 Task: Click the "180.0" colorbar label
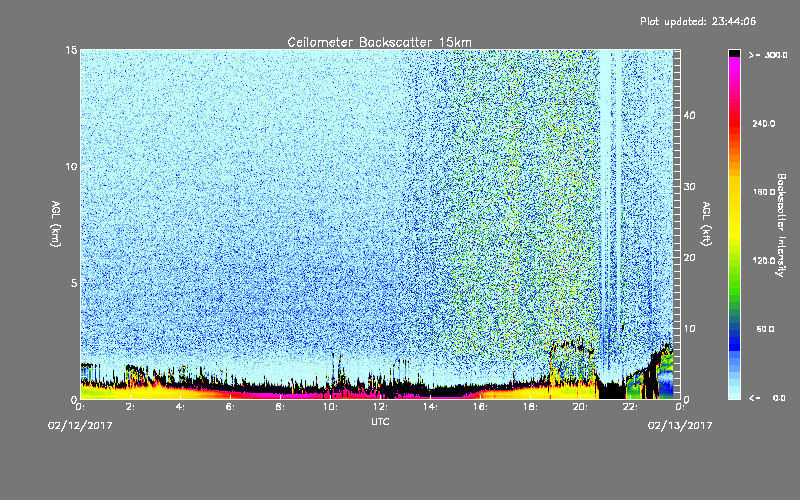(764, 192)
